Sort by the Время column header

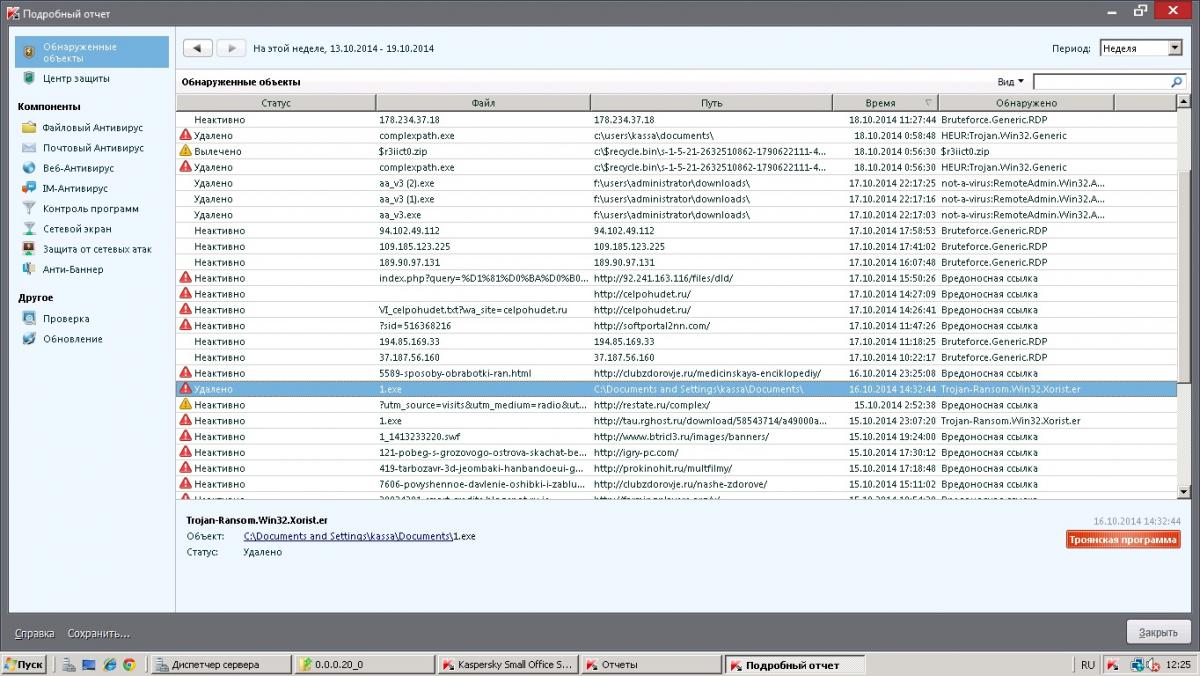(880, 103)
